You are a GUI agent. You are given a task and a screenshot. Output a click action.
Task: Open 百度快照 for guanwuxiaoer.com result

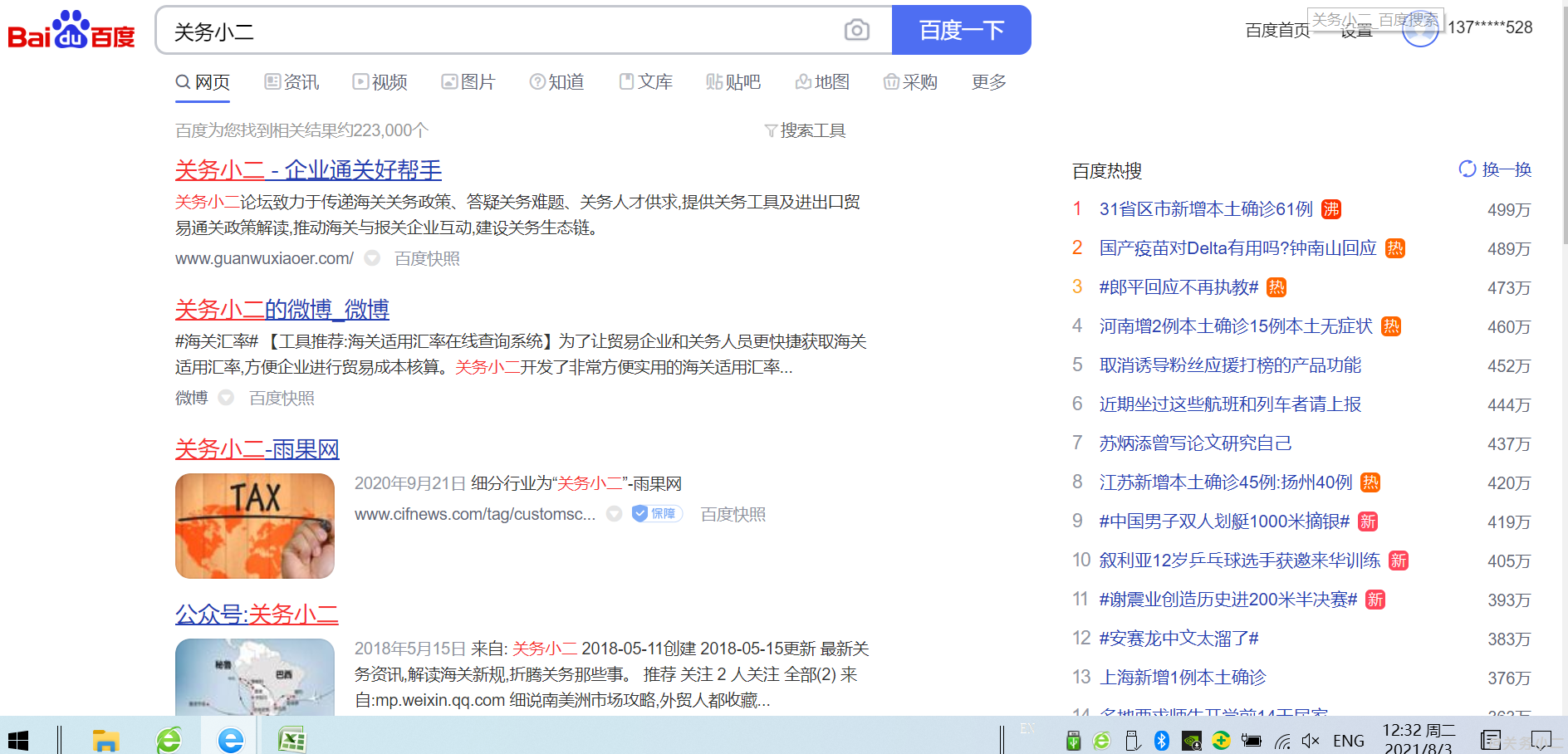click(x=427, y=258)
